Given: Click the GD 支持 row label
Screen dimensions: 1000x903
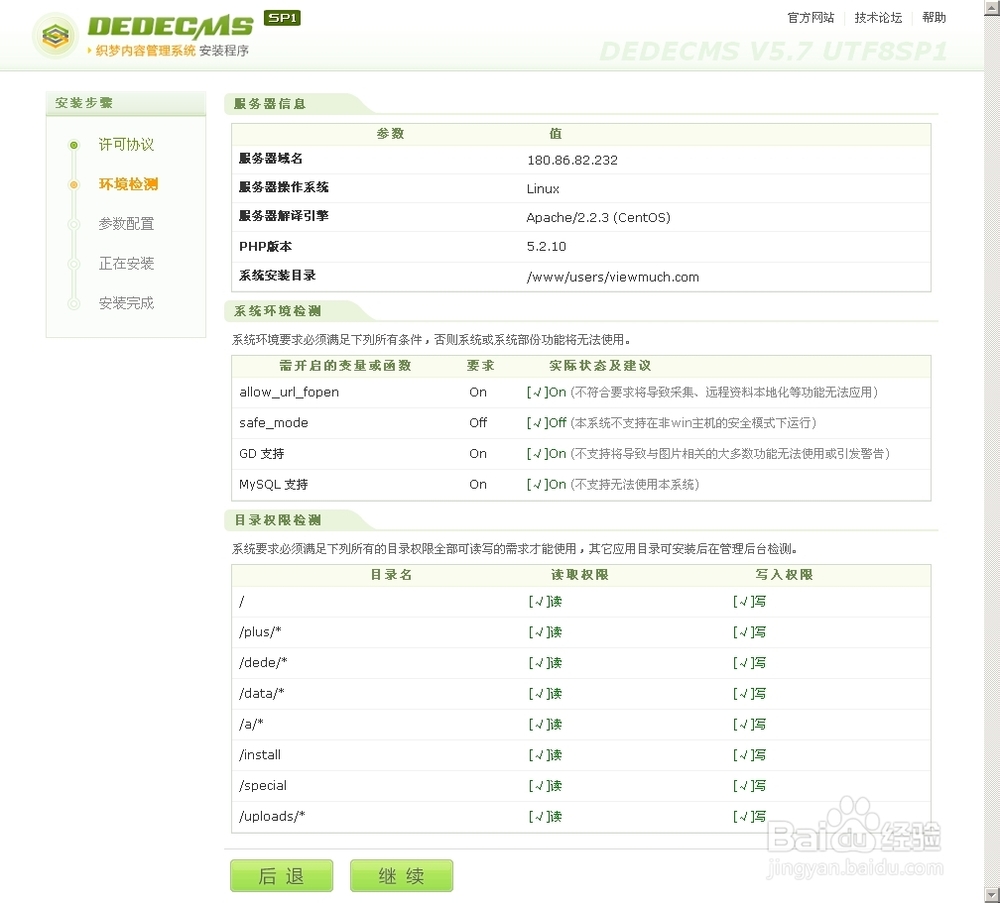Looking at the screenshot, I should [261, 453].
